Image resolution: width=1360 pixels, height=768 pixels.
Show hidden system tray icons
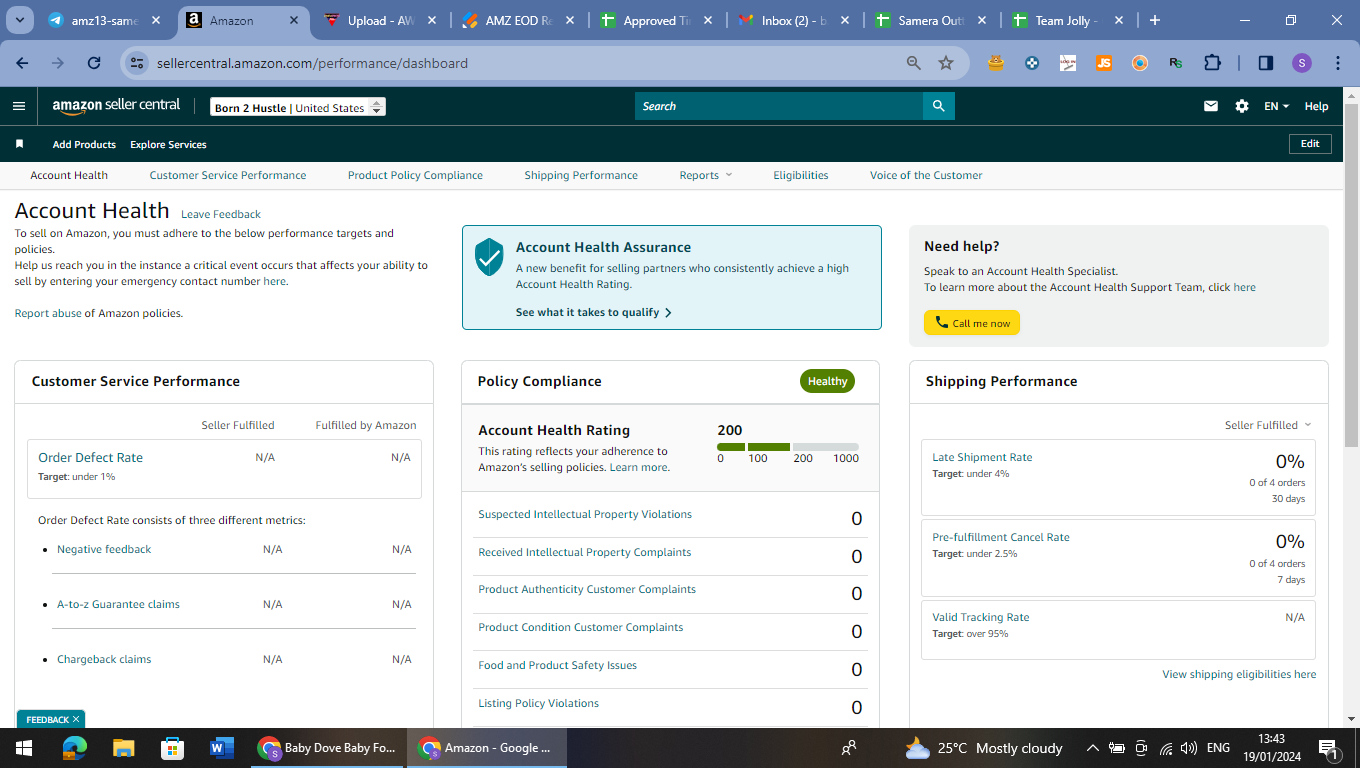1092,748
